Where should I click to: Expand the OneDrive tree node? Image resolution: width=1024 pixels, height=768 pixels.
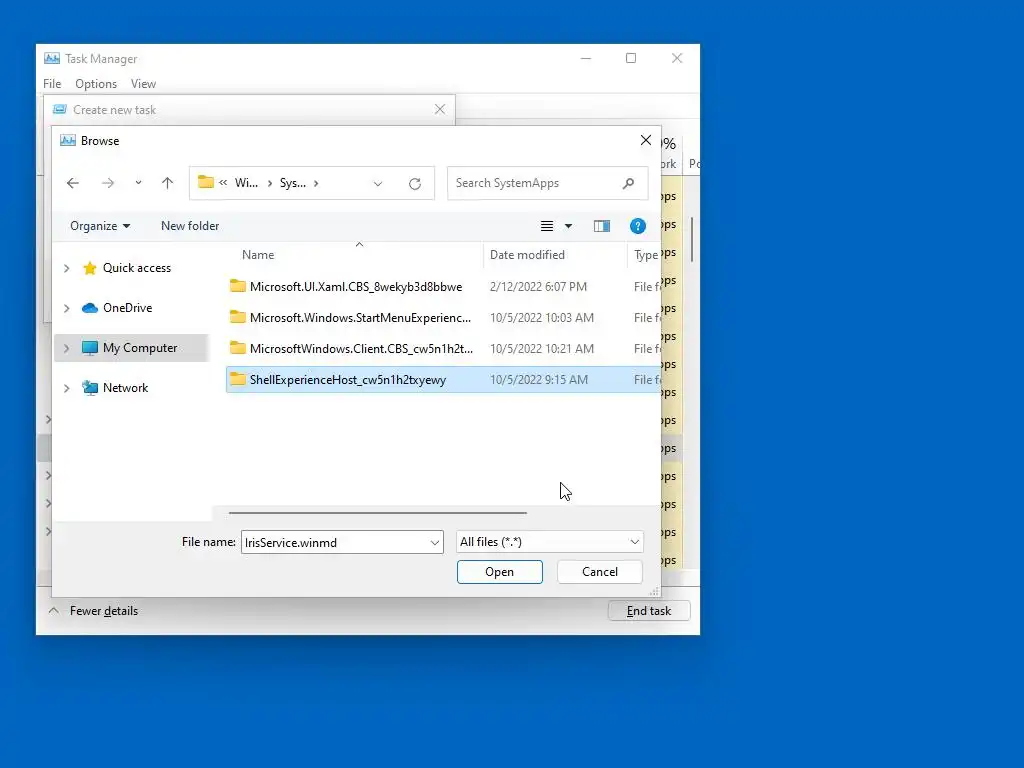coord(67,308)
